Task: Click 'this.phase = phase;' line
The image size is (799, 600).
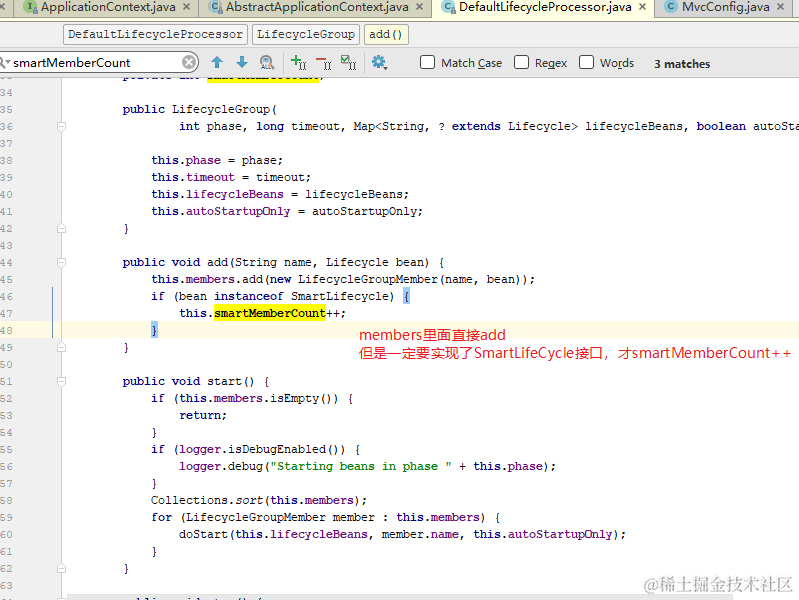Action: click(217, 161)
